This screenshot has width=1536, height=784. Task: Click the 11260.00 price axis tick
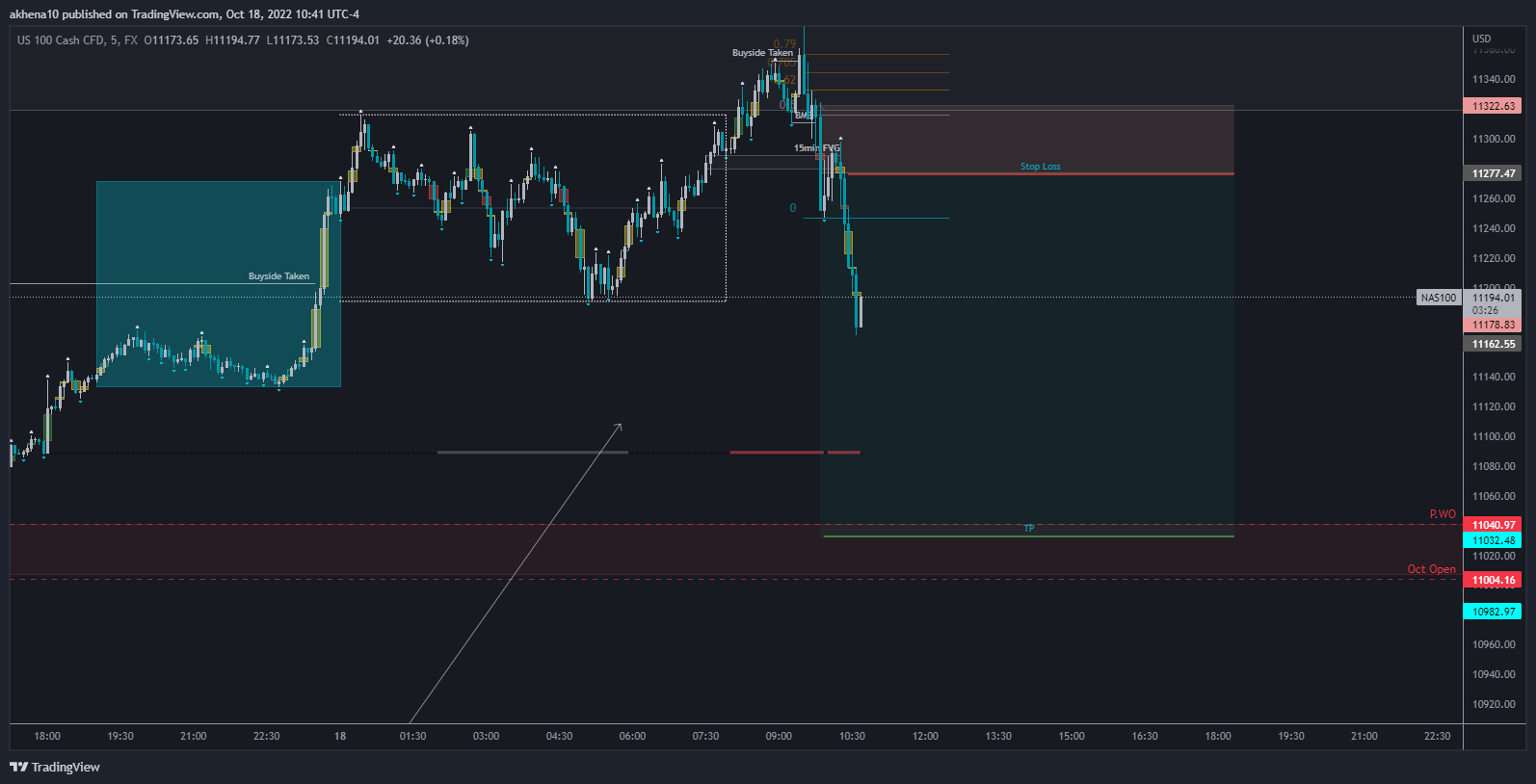tap(1494, 198)
